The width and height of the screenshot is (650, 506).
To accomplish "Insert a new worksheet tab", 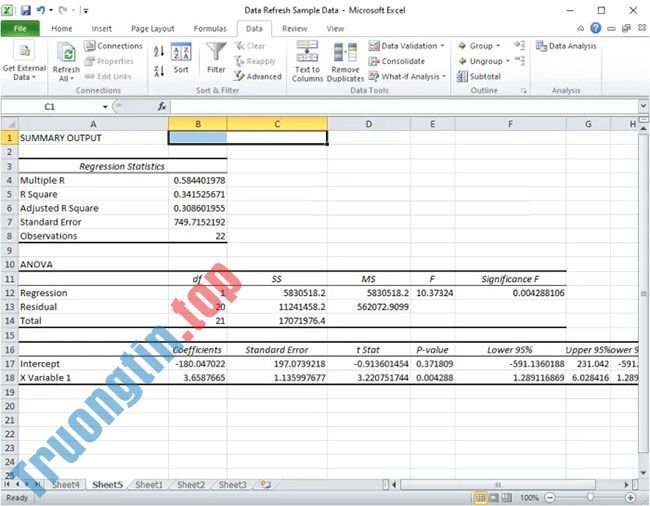I will (x=265, y=484).
